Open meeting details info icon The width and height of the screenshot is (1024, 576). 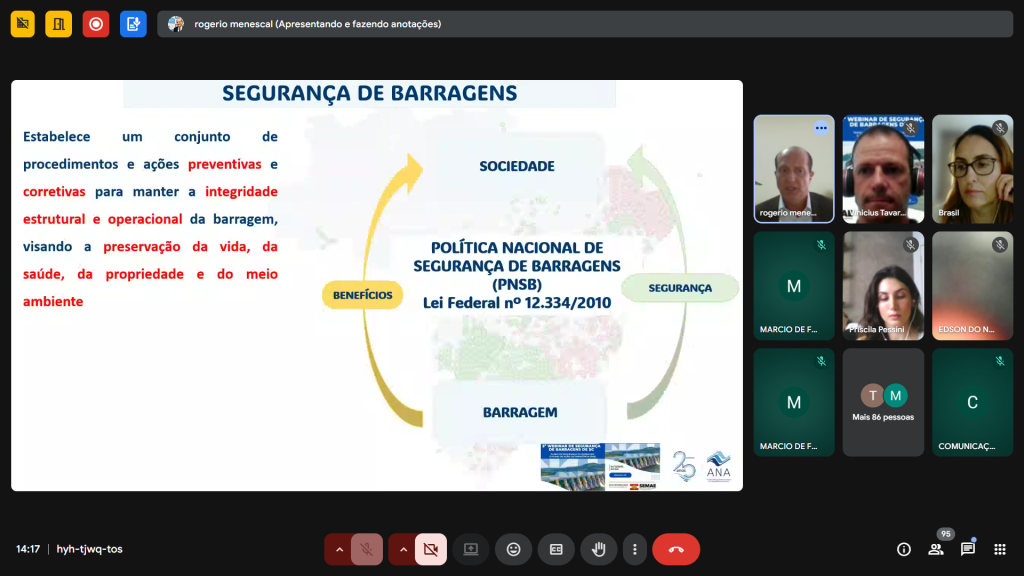(x=904, y=549)
